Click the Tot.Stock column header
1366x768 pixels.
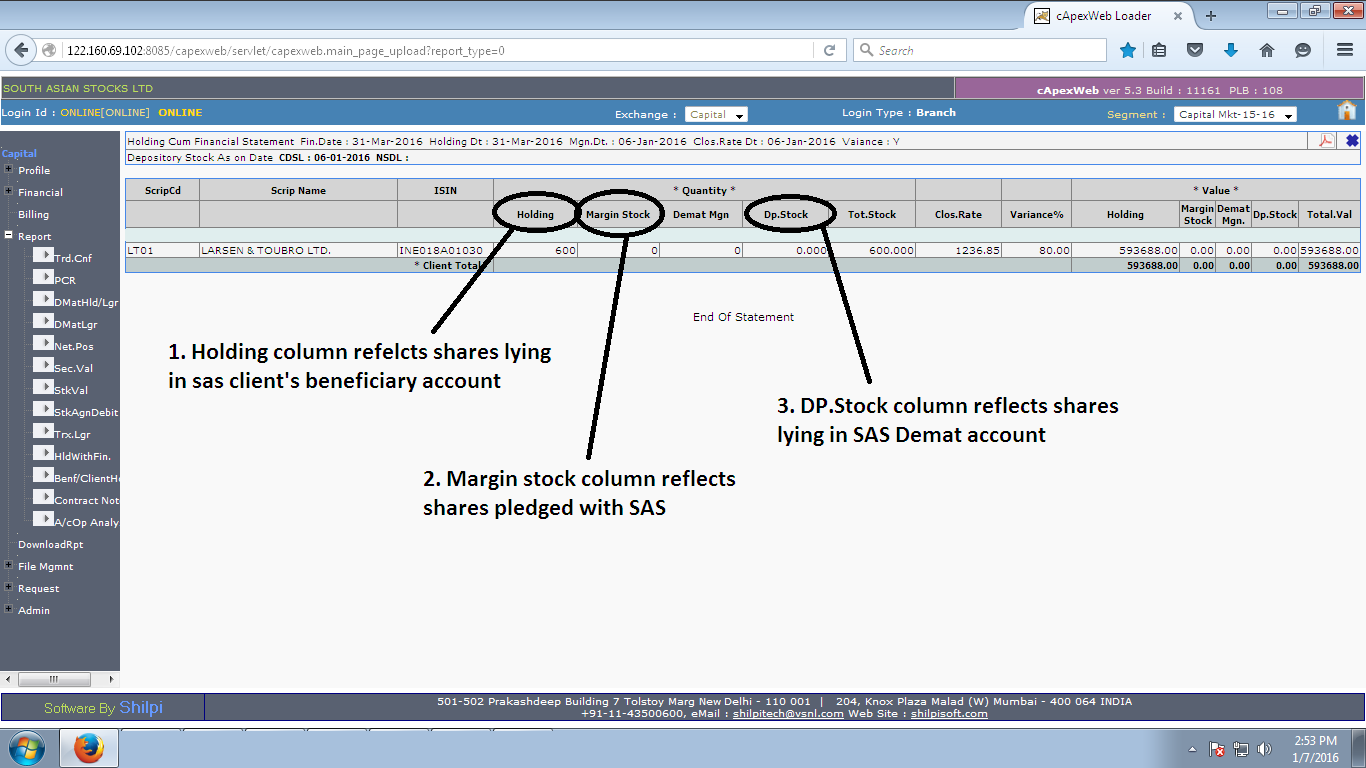872,214
